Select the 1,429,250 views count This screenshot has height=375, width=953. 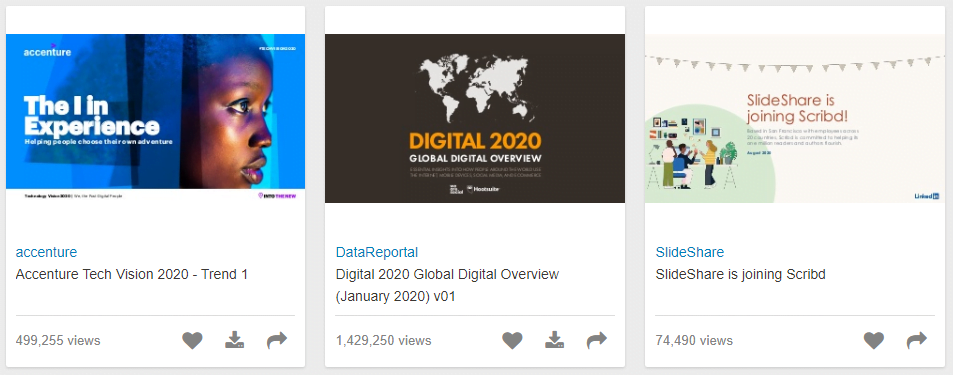[x=384, y=340]
